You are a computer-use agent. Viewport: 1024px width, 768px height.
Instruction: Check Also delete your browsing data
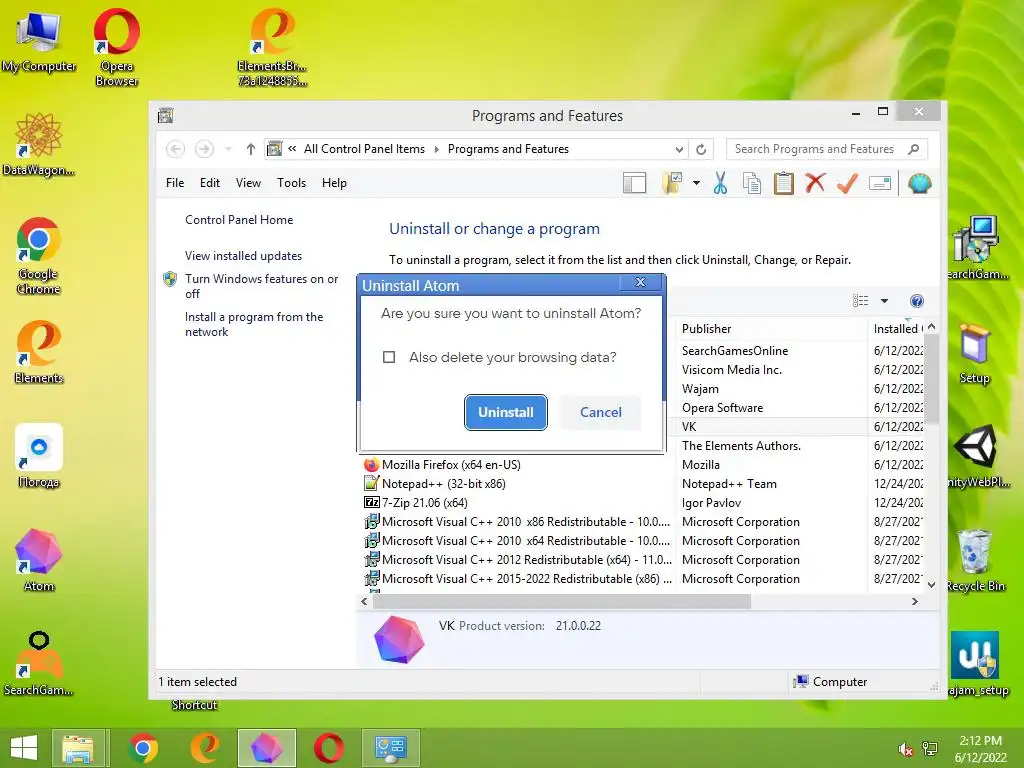click(389, 357)
